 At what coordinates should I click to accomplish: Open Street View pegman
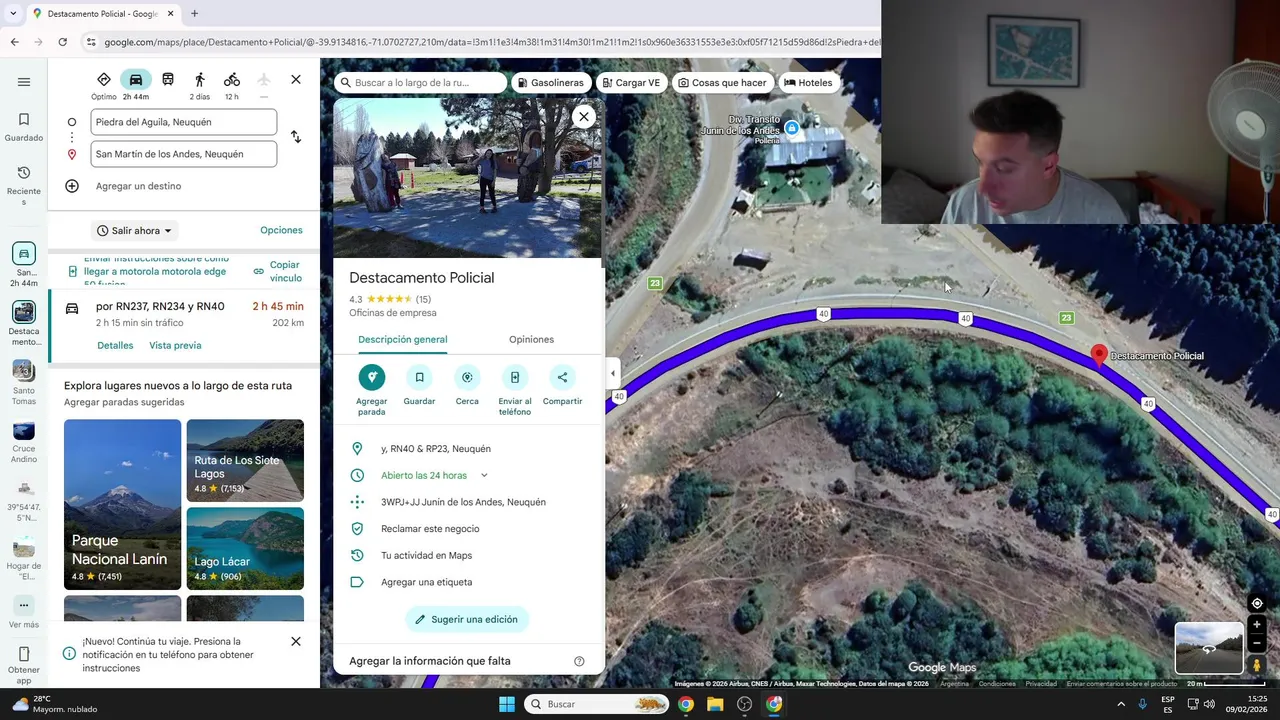coord(1257,665)
